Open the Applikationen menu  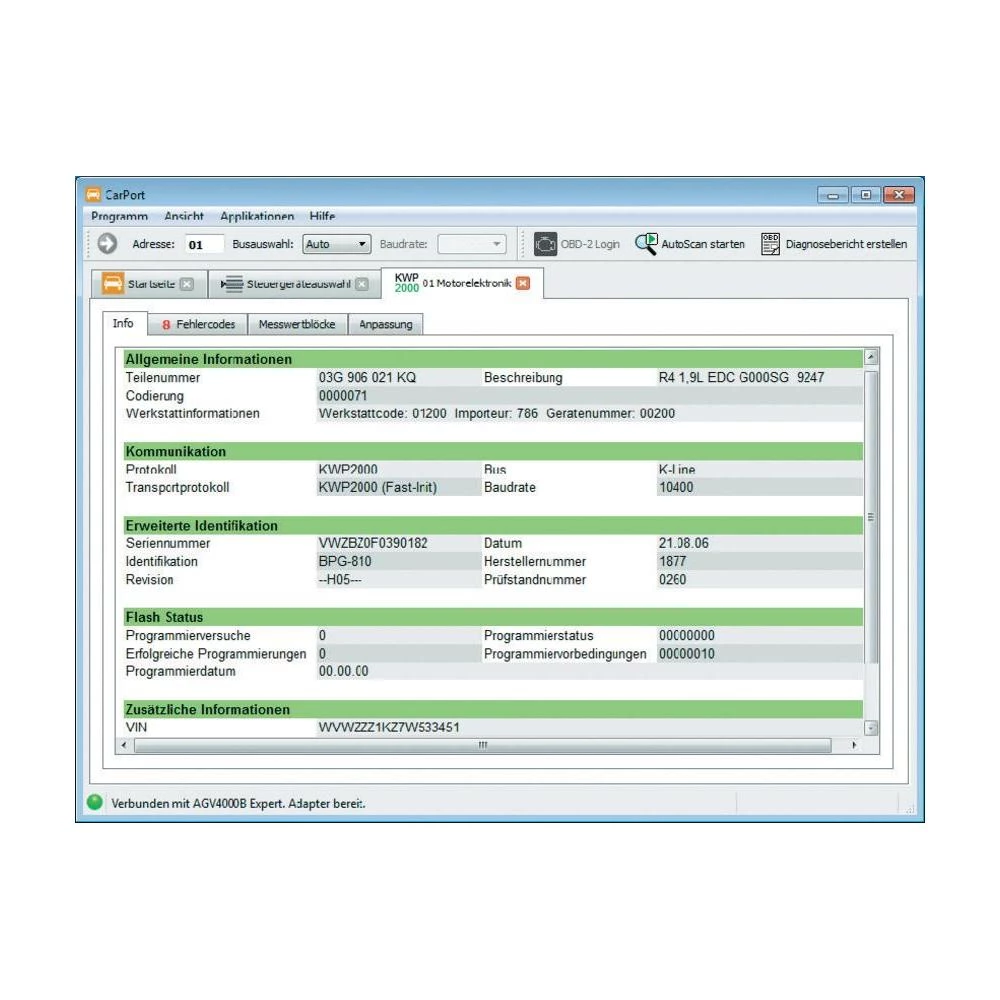[x=257, y=216]
